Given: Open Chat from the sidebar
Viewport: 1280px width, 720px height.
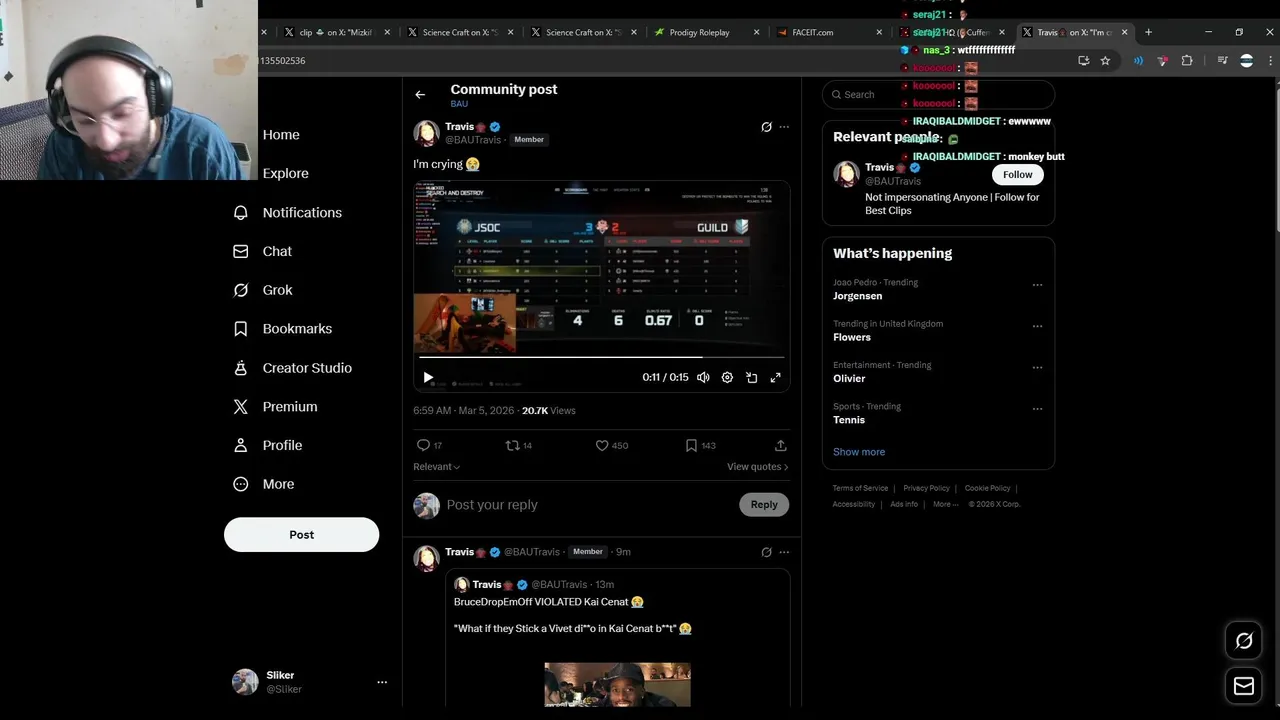Looking at the screenshot, I should click(x=262, y=251).
